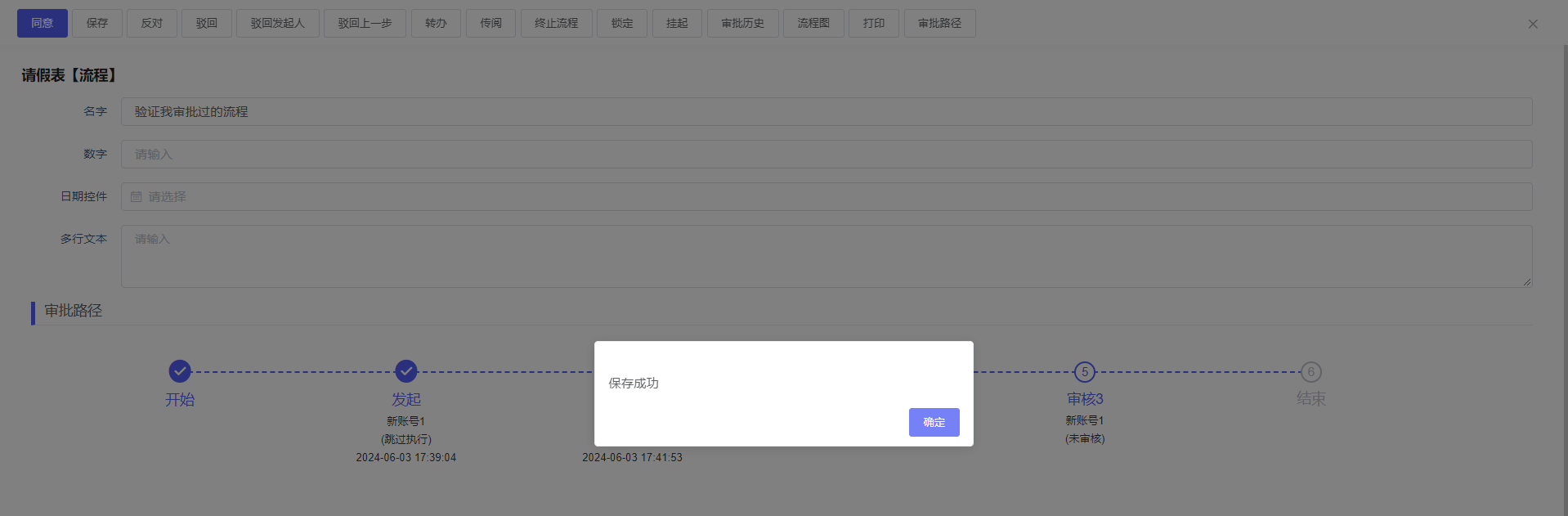Click the 打印 print button
This screenshot has width=1568, height=516.
(873, 23)
